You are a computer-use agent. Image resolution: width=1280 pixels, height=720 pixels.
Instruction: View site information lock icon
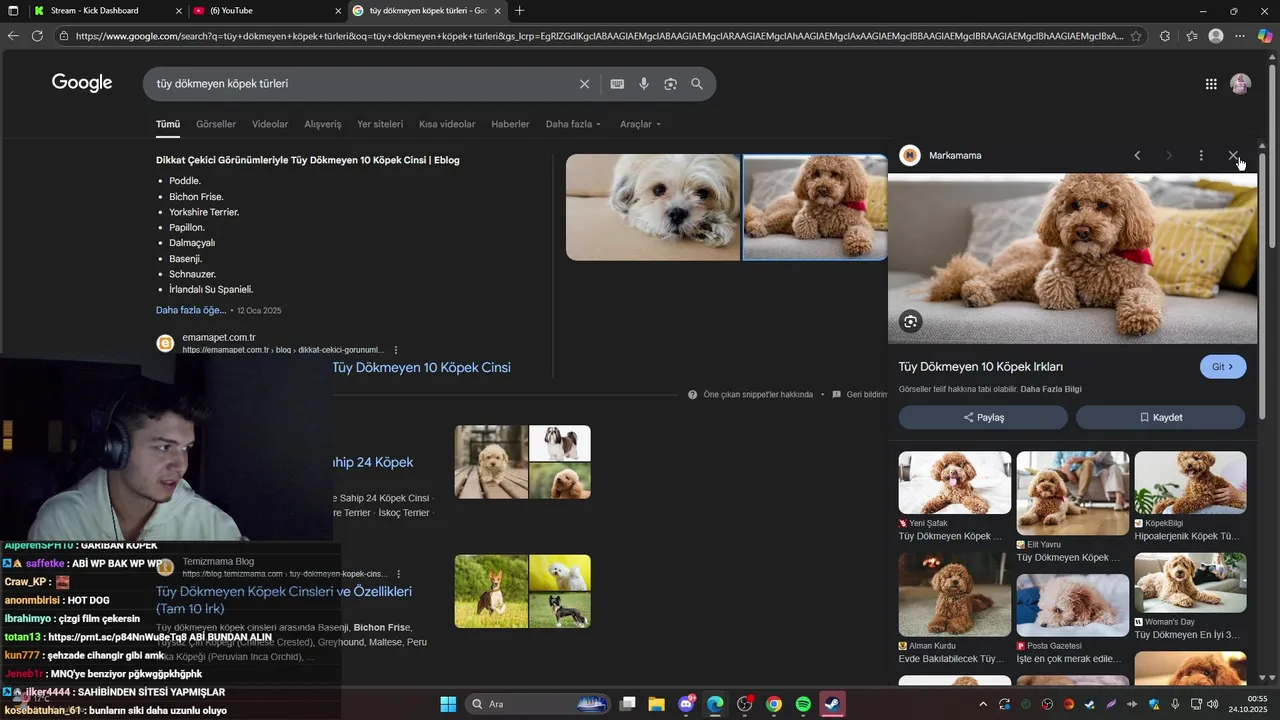coord(64,36)
